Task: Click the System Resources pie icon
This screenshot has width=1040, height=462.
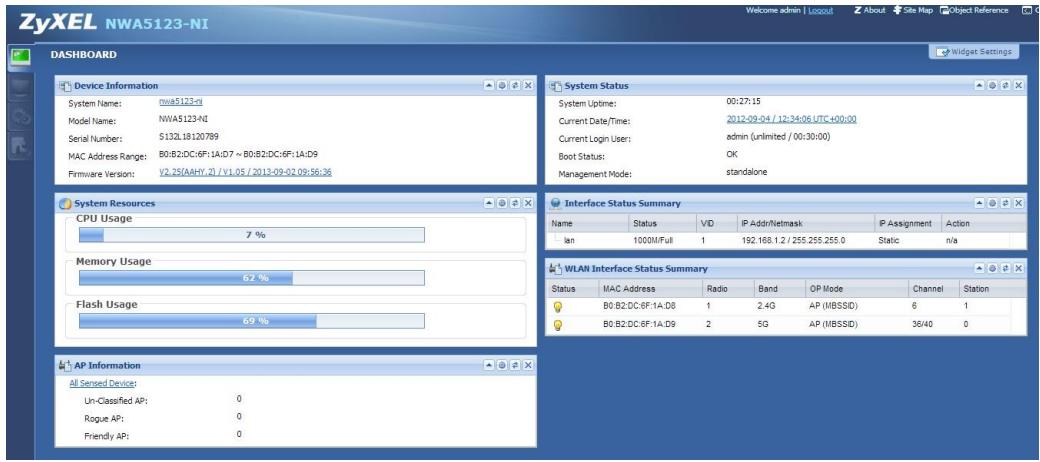Action: point(65,203)
